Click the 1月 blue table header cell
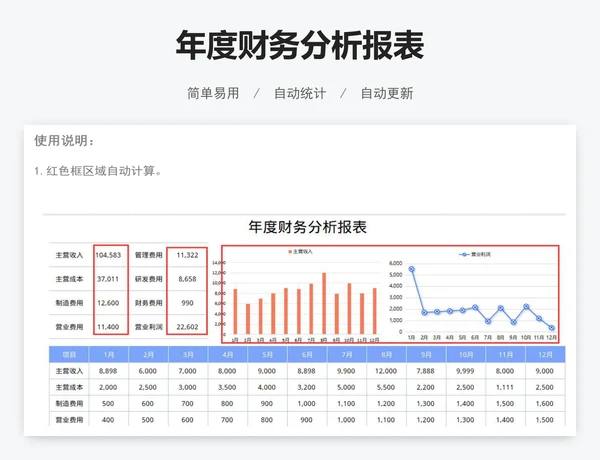Viewport: 600px width, 460px height. click(109, 355)
